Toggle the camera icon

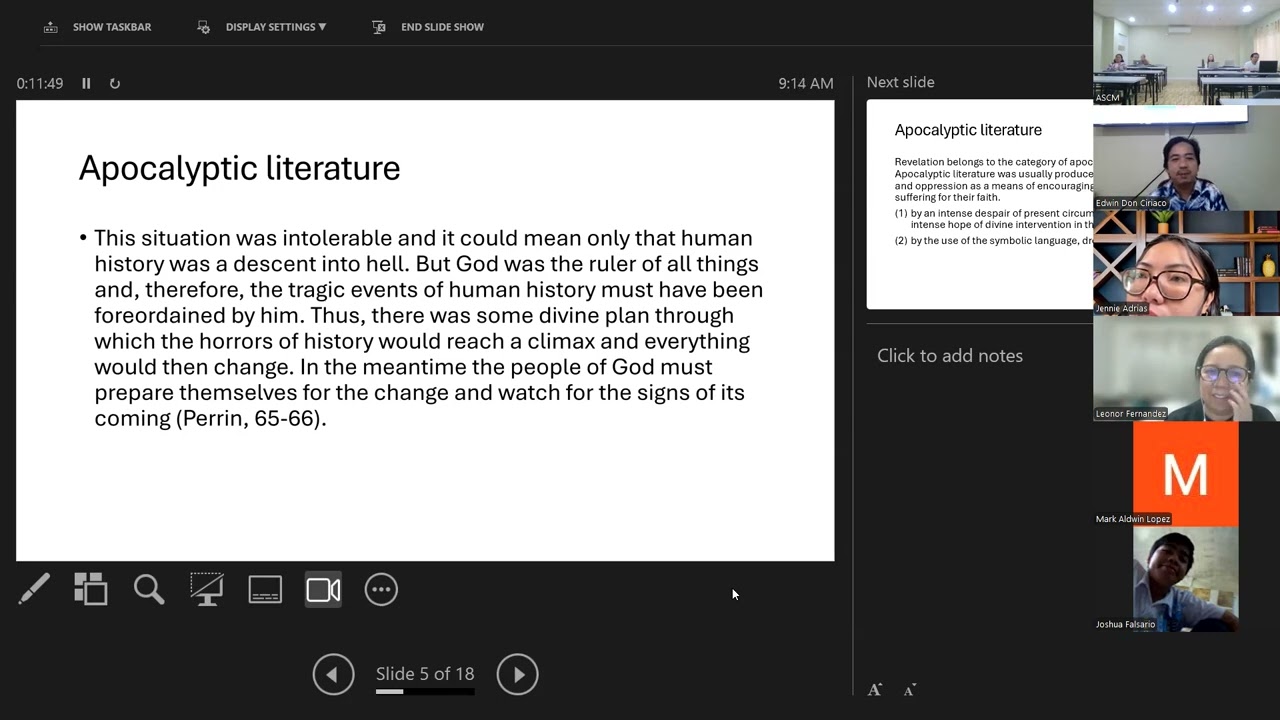[x=323, y=590]
